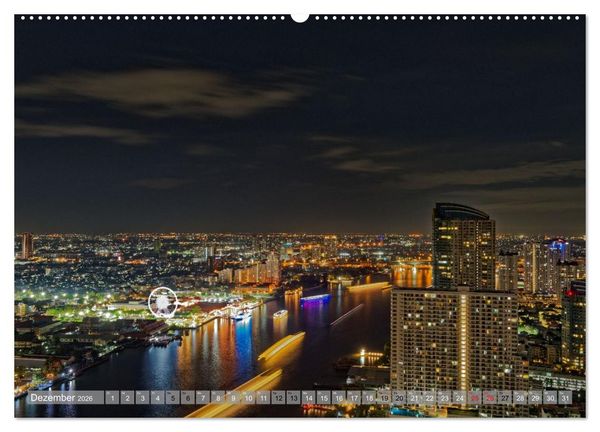Select day 6 in the calendar strip

(188, 398)
